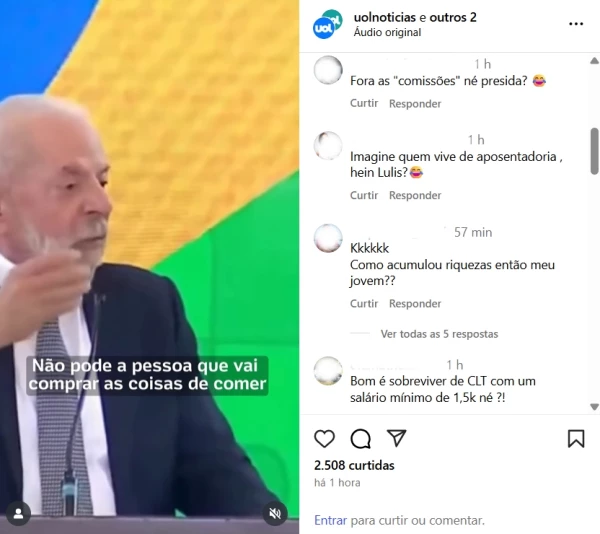This screenshot has width=600, height=534.
Task: Click the comments scrollbar thumb
Action: point(594,151)
